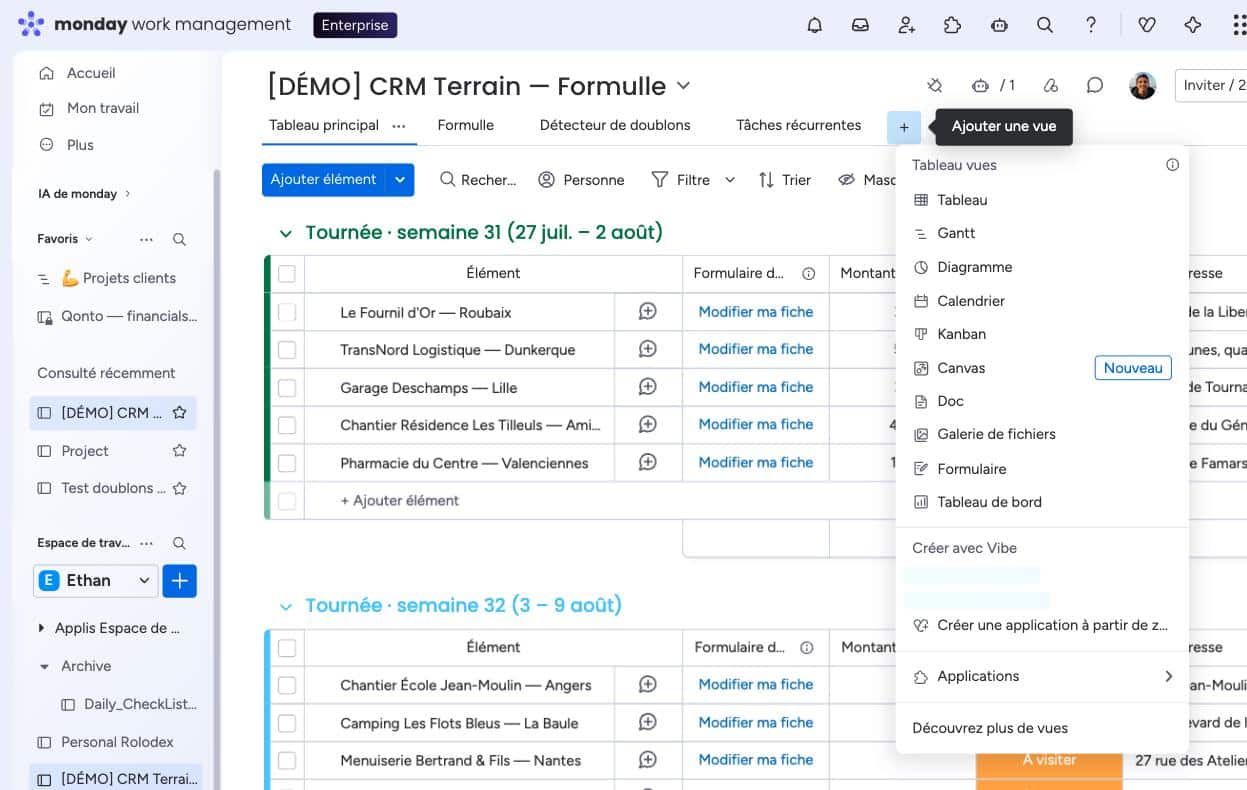
Task: Switch to Tâches récurrentes tab
Action: [x=798, y=125]
